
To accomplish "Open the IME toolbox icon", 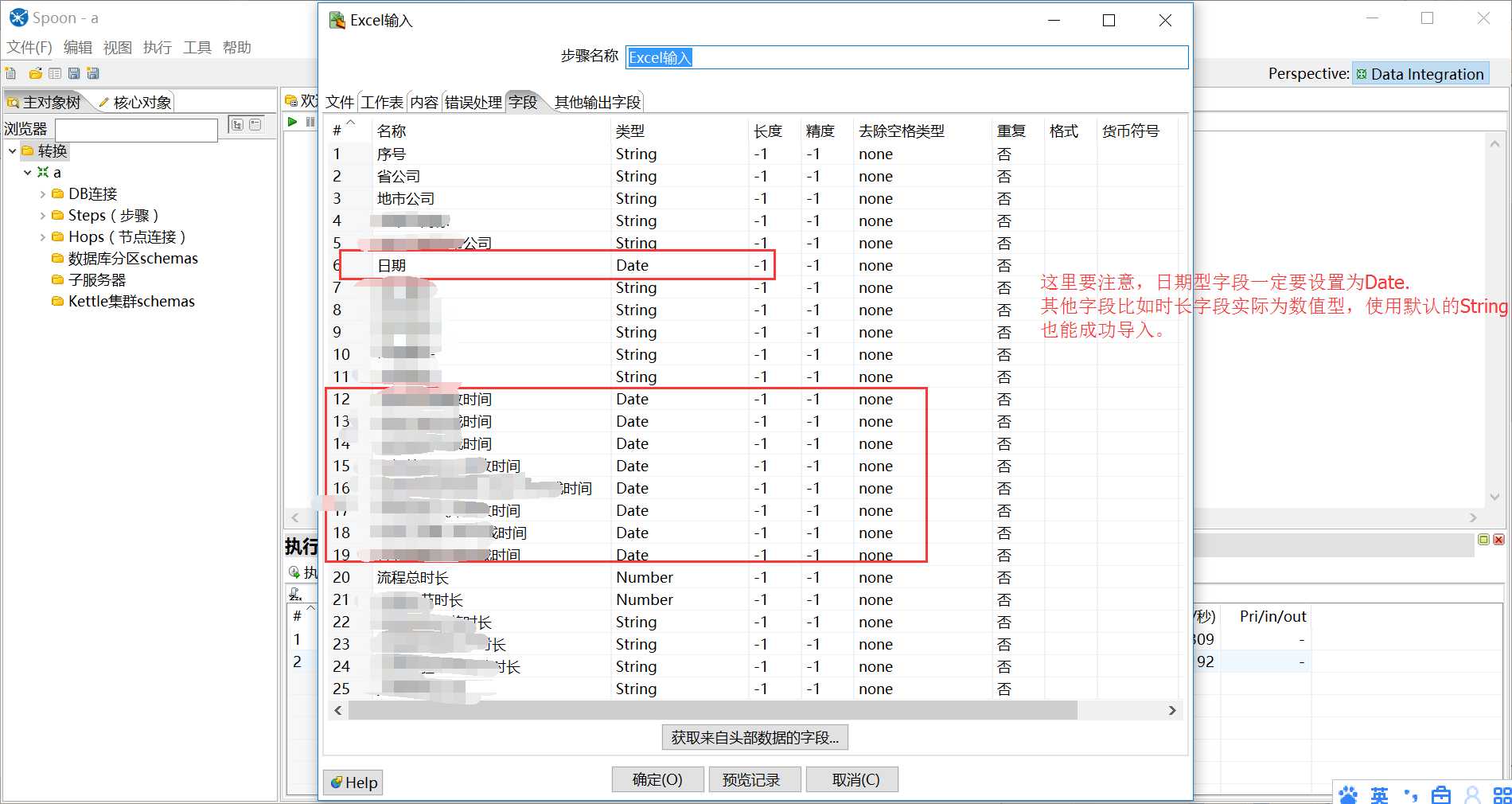I will 1441,794.
